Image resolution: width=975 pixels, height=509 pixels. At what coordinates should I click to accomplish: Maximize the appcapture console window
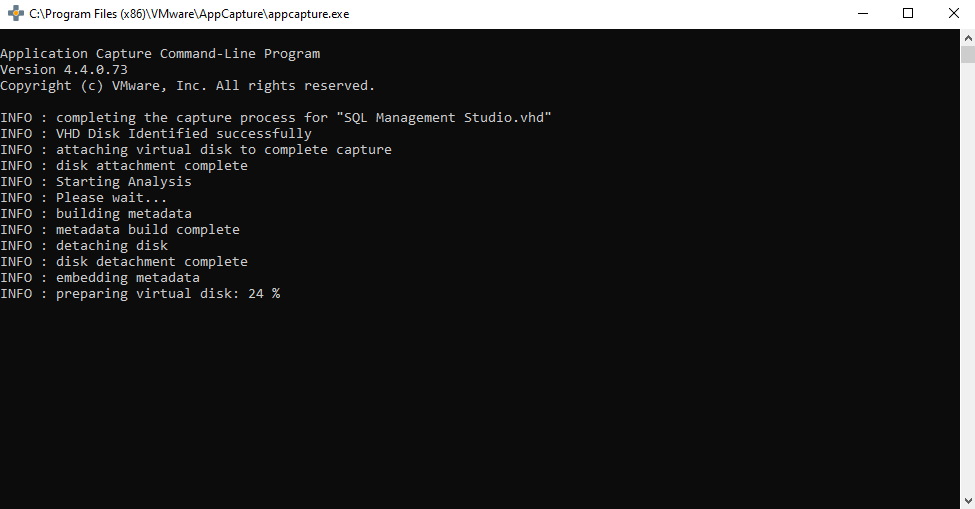pyautogui.click(x=908, y=14)
